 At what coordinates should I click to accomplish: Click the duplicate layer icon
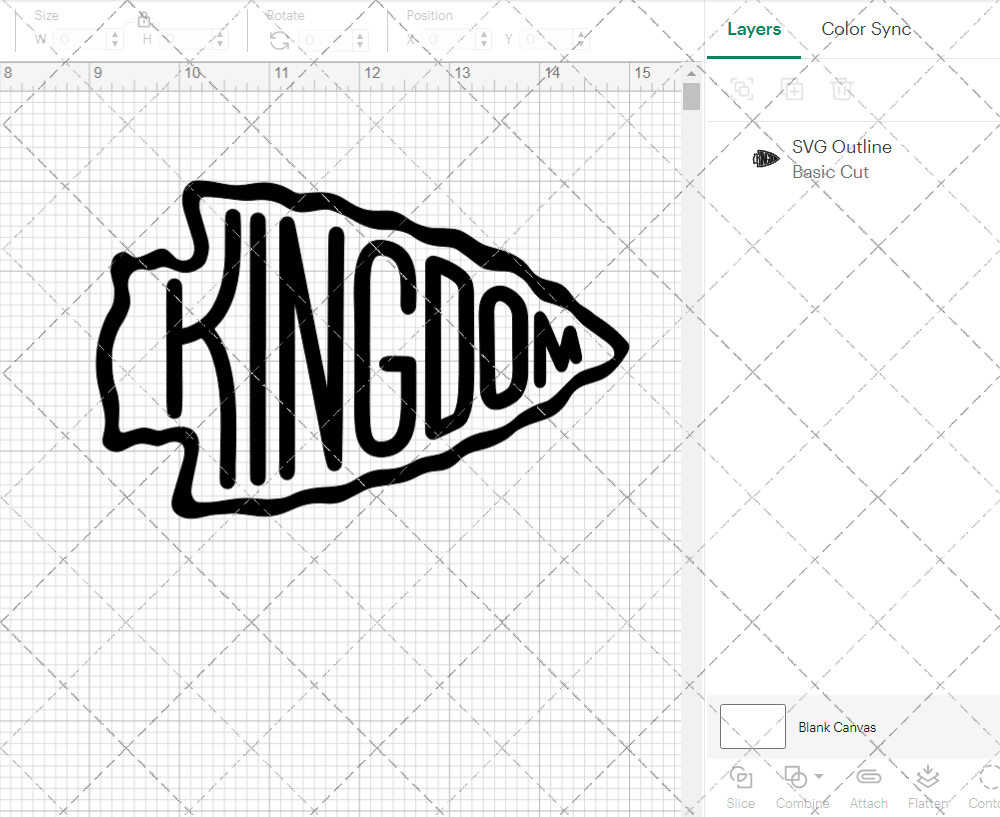point(742,89)
